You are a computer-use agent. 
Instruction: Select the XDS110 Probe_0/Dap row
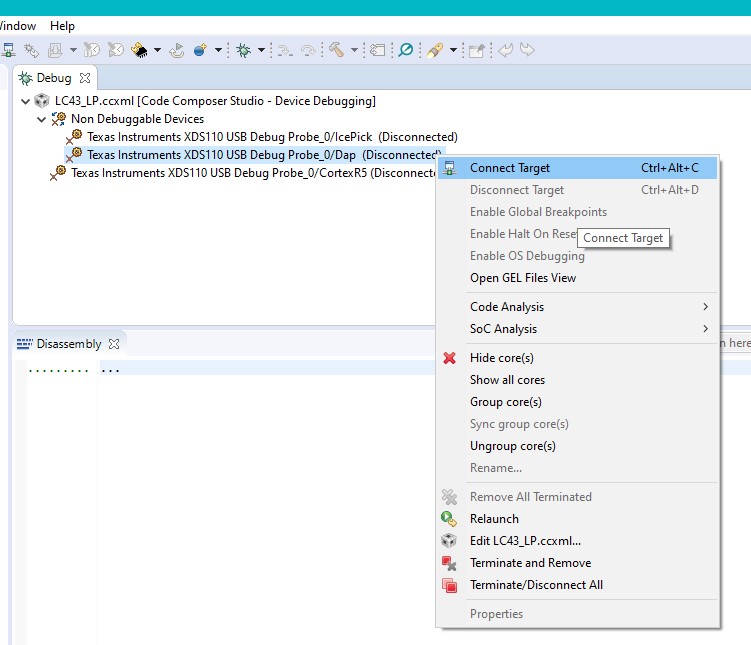pos(264,155)
